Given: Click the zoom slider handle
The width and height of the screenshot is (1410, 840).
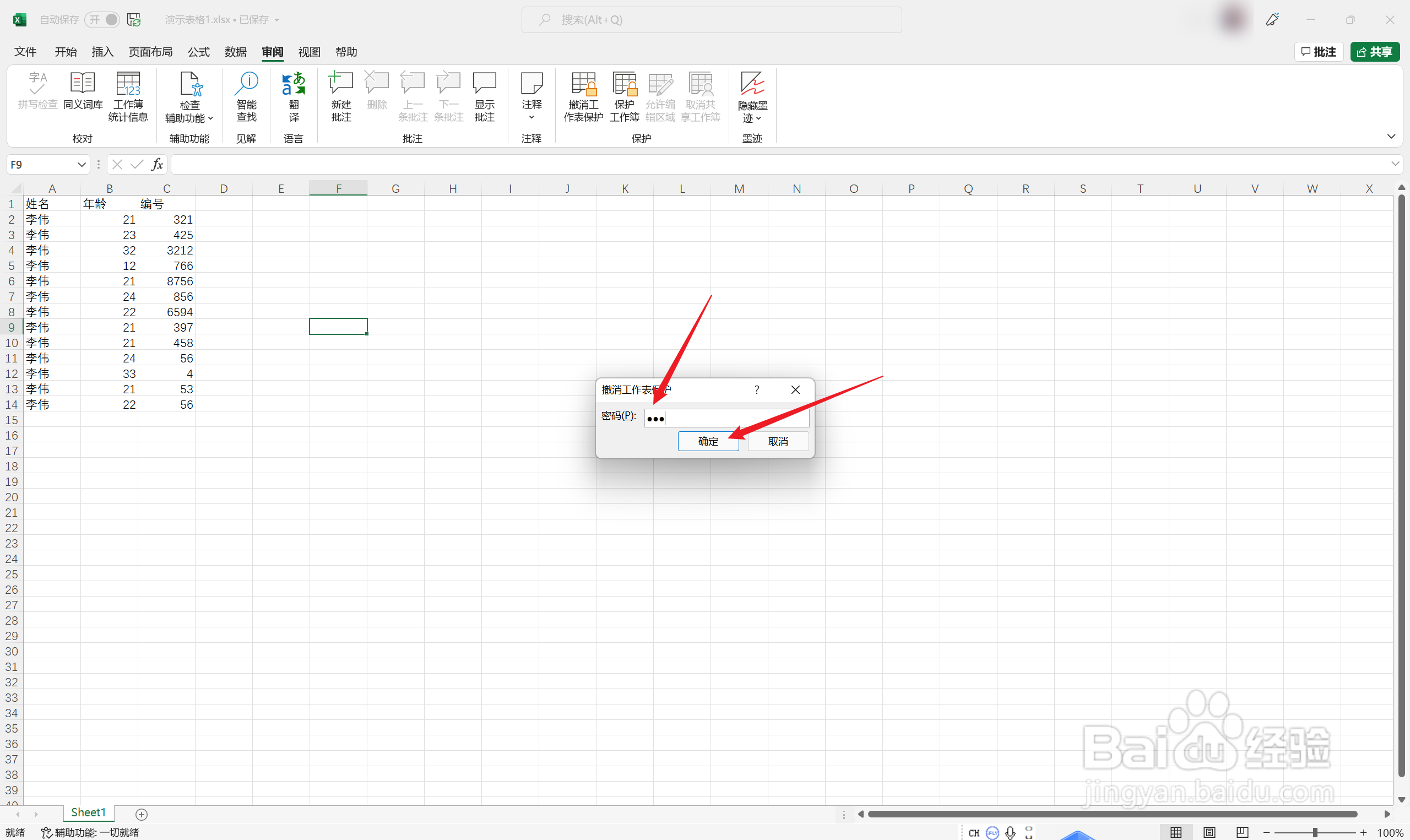Looking at the screenshot, I should click(x=1315, y=832).
